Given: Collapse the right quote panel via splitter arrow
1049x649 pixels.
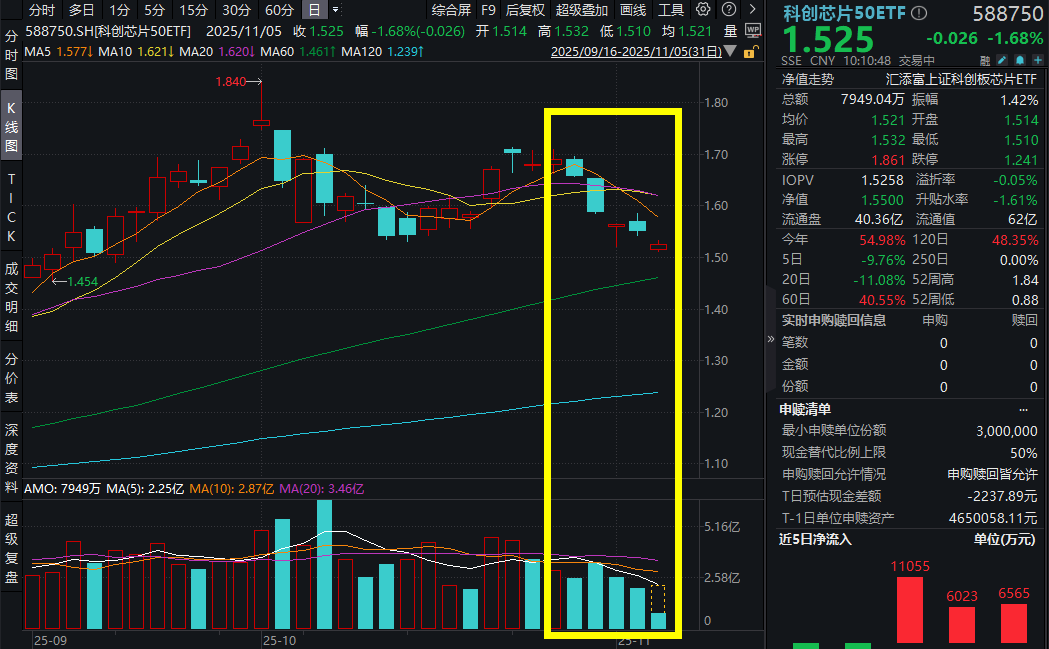Looking at the screenshot, I should [770, 340].
